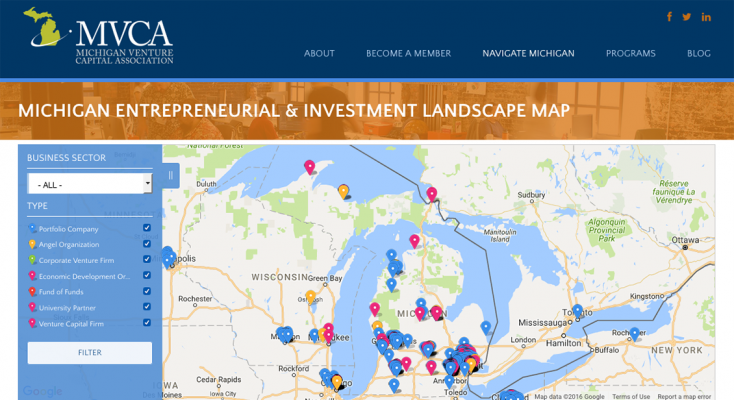Select the Navigate Michigan menu item

point(528,53)
